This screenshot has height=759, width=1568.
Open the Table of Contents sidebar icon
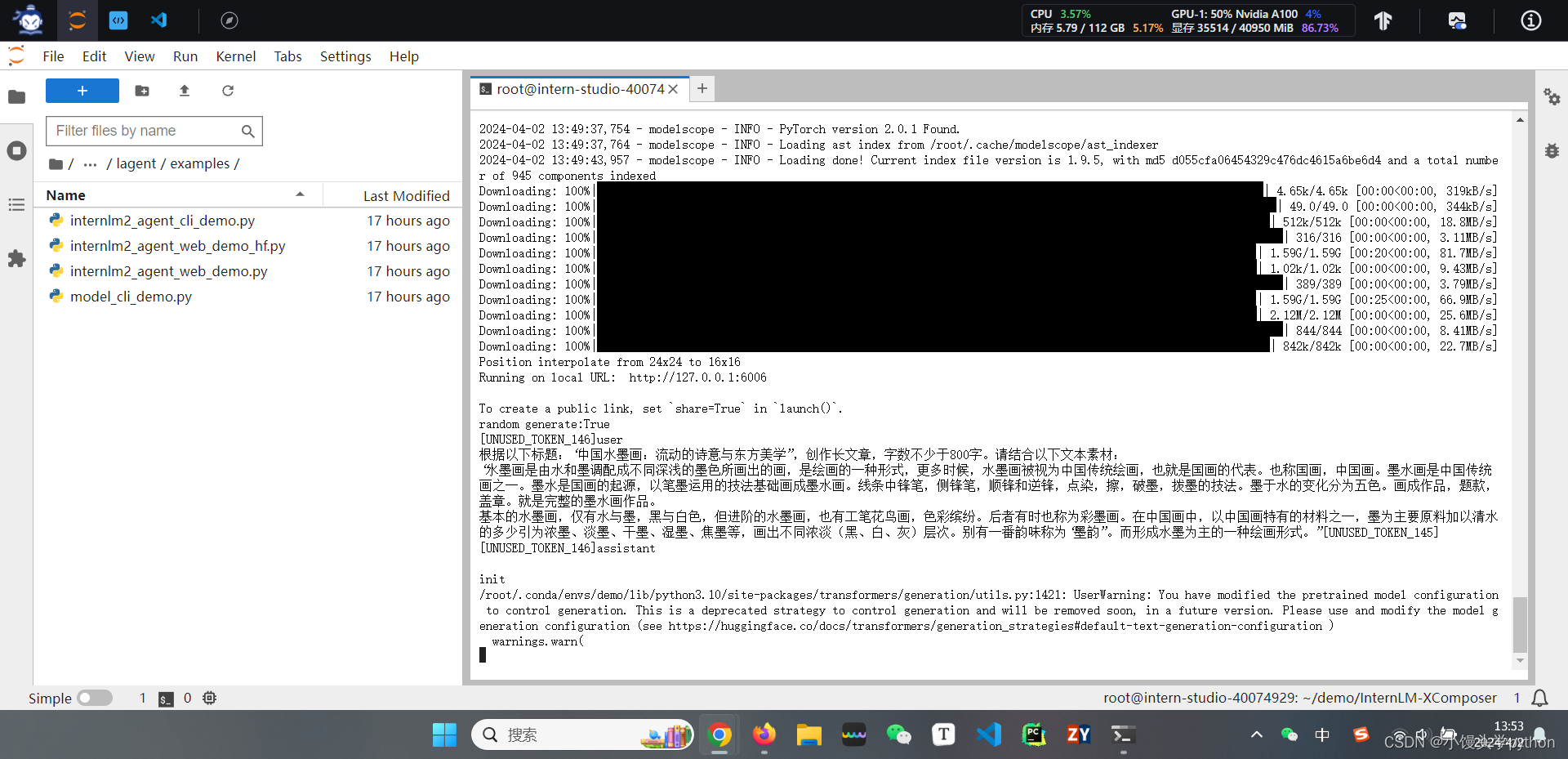16,204
